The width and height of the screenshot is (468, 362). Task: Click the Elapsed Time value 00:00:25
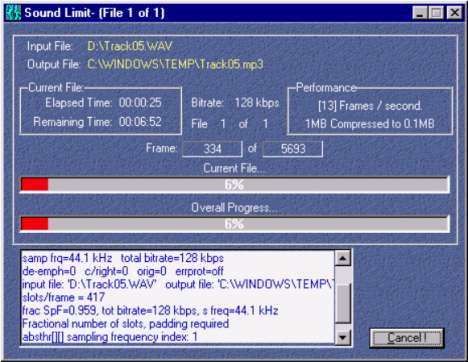pyautogui.click(x=140, y=102)
